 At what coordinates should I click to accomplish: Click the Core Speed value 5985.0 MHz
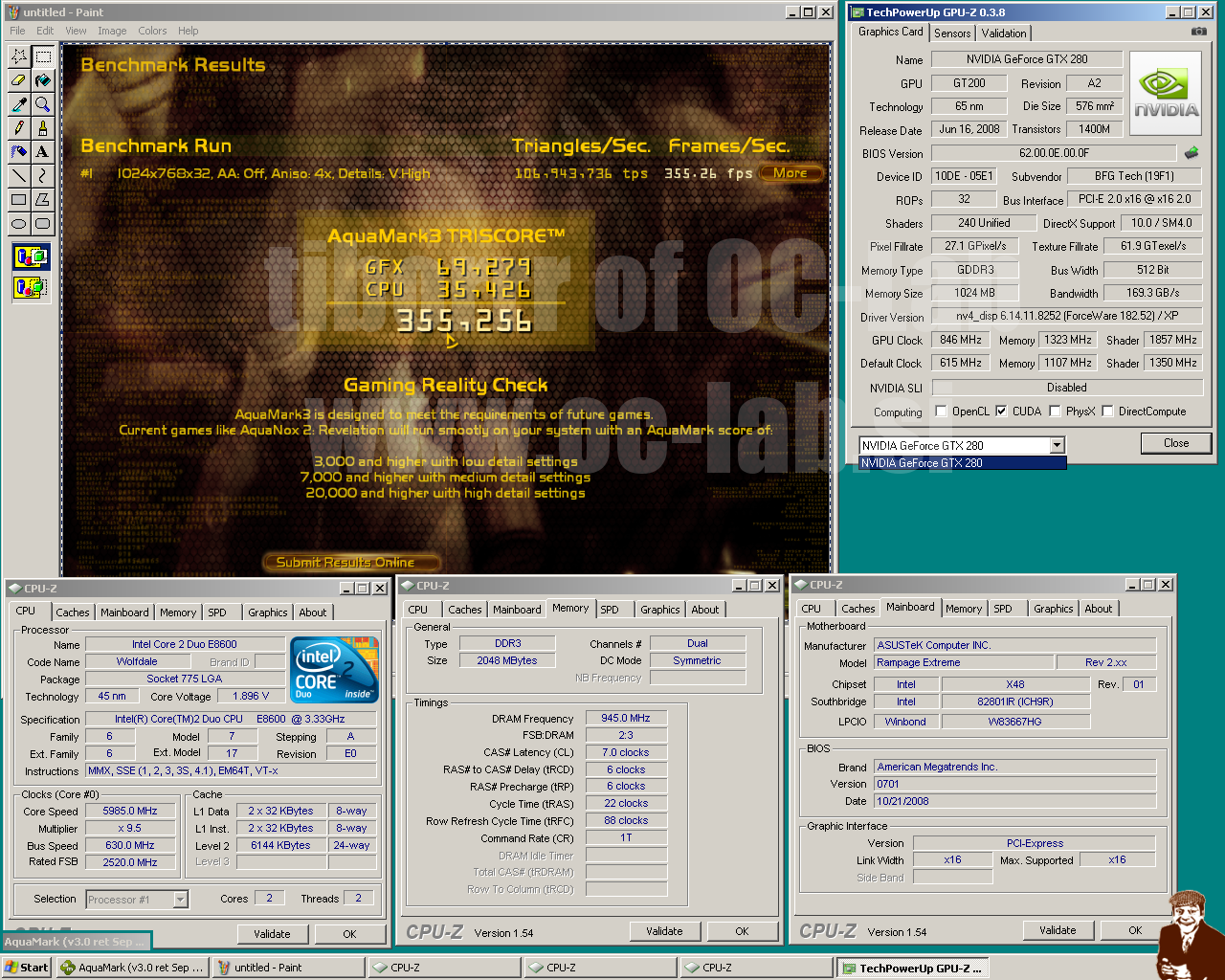click(131, 811)
